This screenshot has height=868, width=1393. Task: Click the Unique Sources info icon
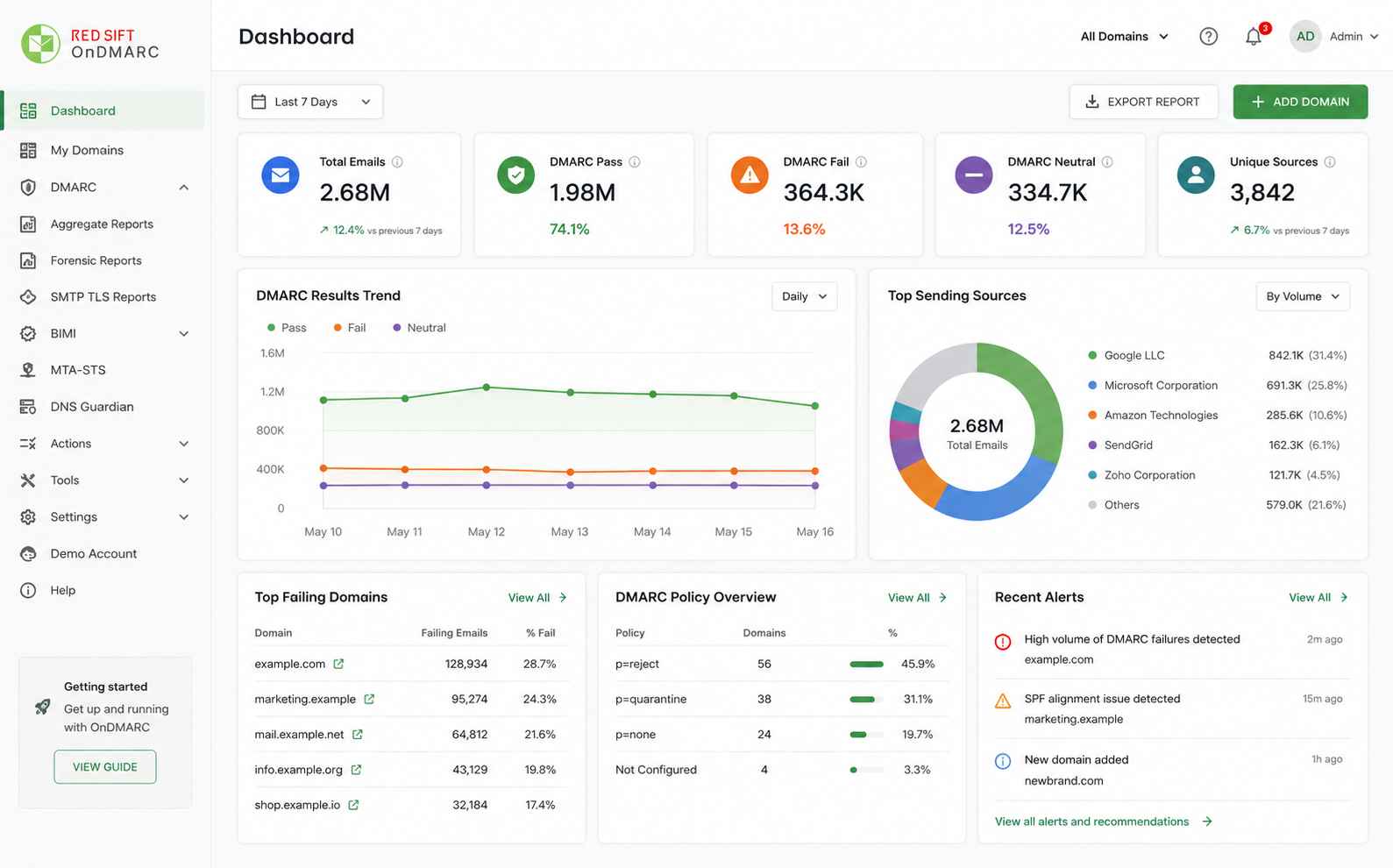pos(1330,162)
